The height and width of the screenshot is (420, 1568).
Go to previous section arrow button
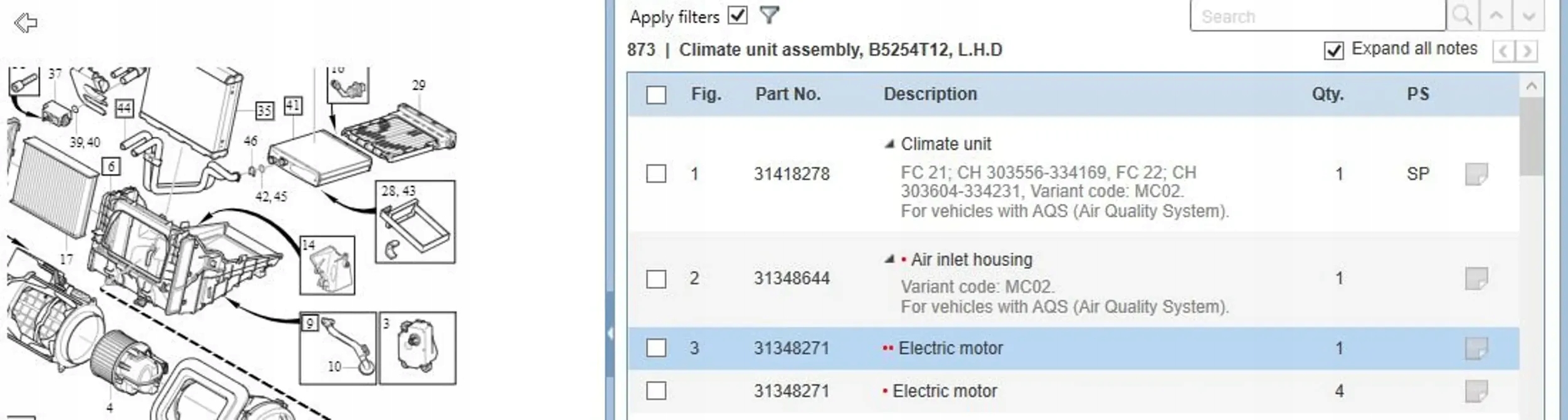click(1503, 51)
